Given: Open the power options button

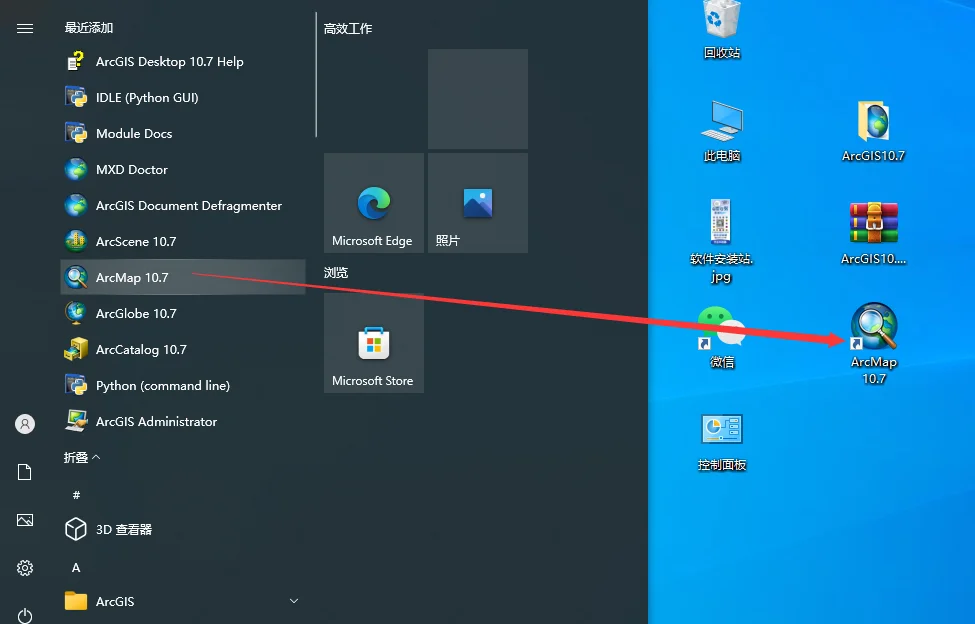Looking at the screenshot, I should 25,615.
